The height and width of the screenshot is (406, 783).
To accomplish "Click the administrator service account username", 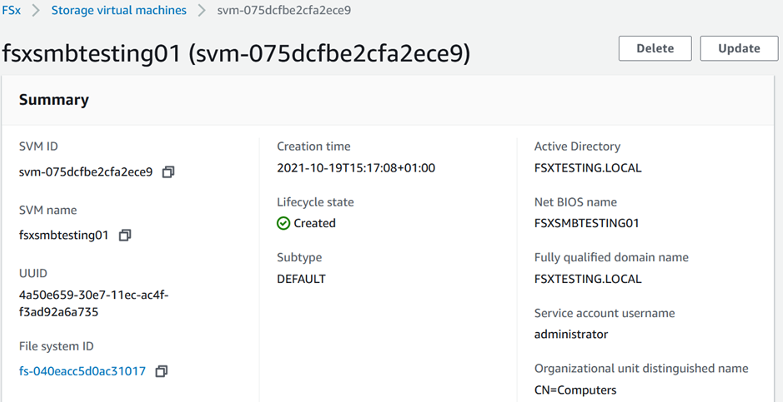I will click(571, 334).
